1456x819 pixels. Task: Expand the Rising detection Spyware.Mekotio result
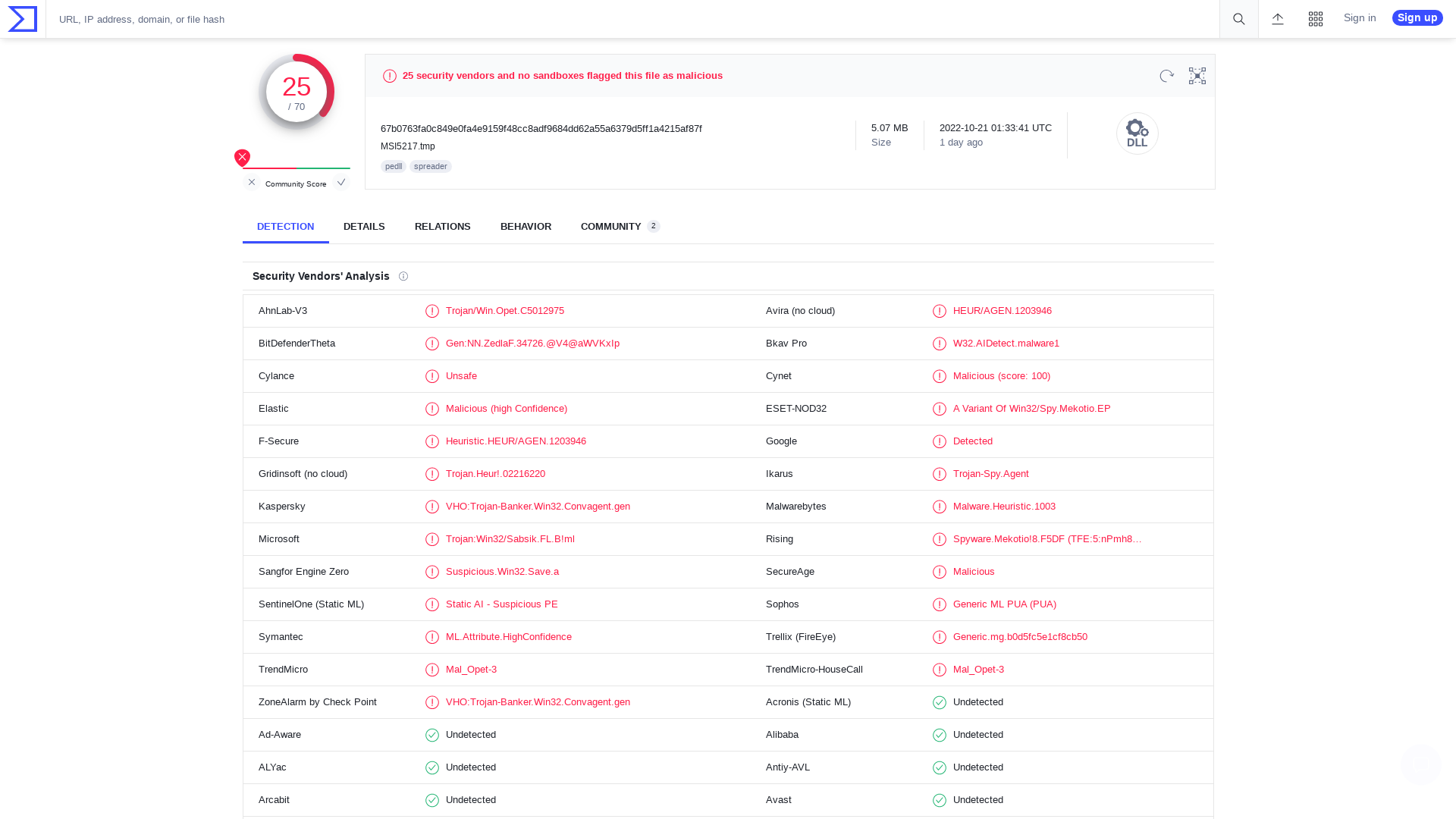tap(1047, 538)
